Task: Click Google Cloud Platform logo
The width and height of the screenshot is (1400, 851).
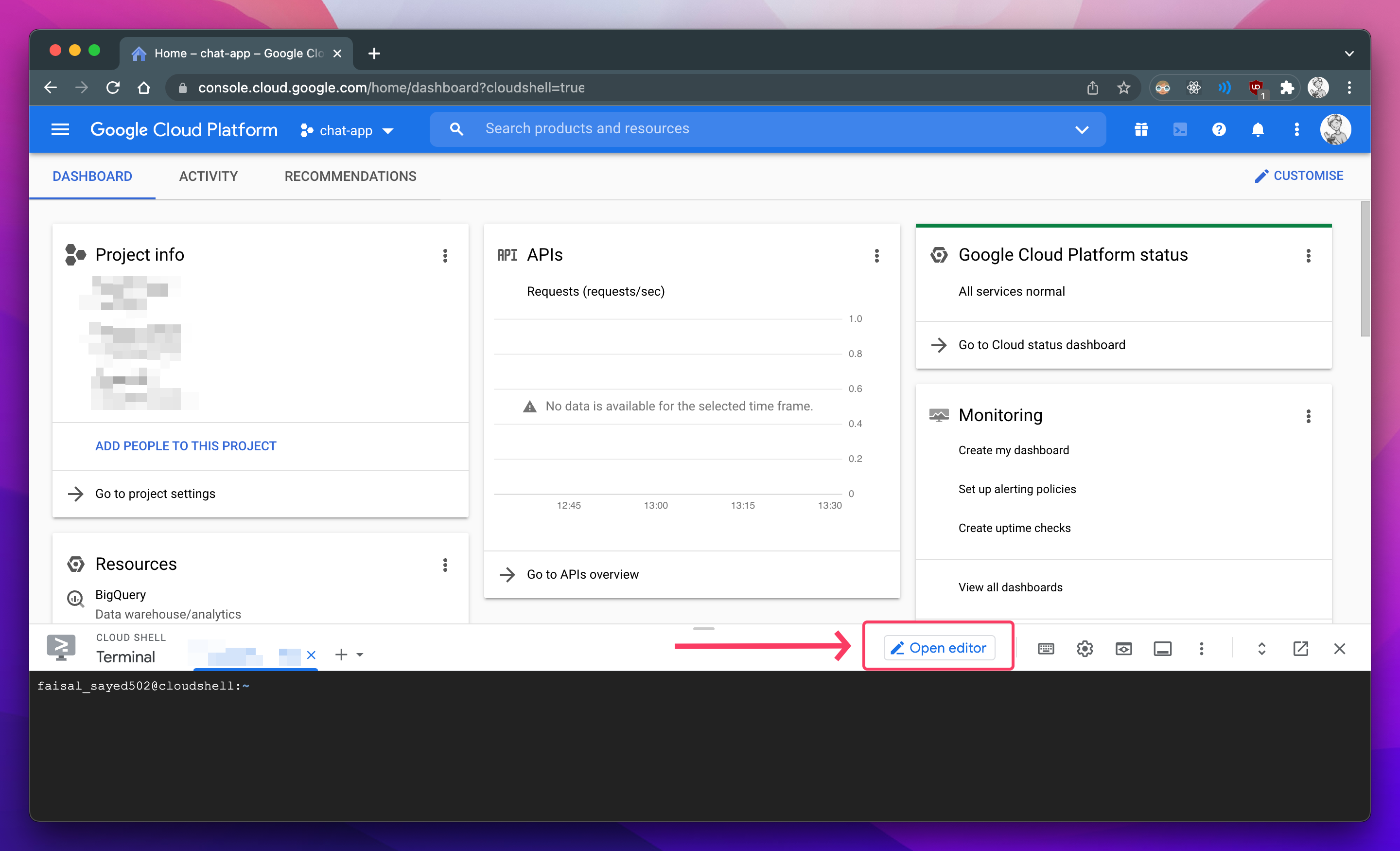Action: pyautogui.click(x=184, y=130)
